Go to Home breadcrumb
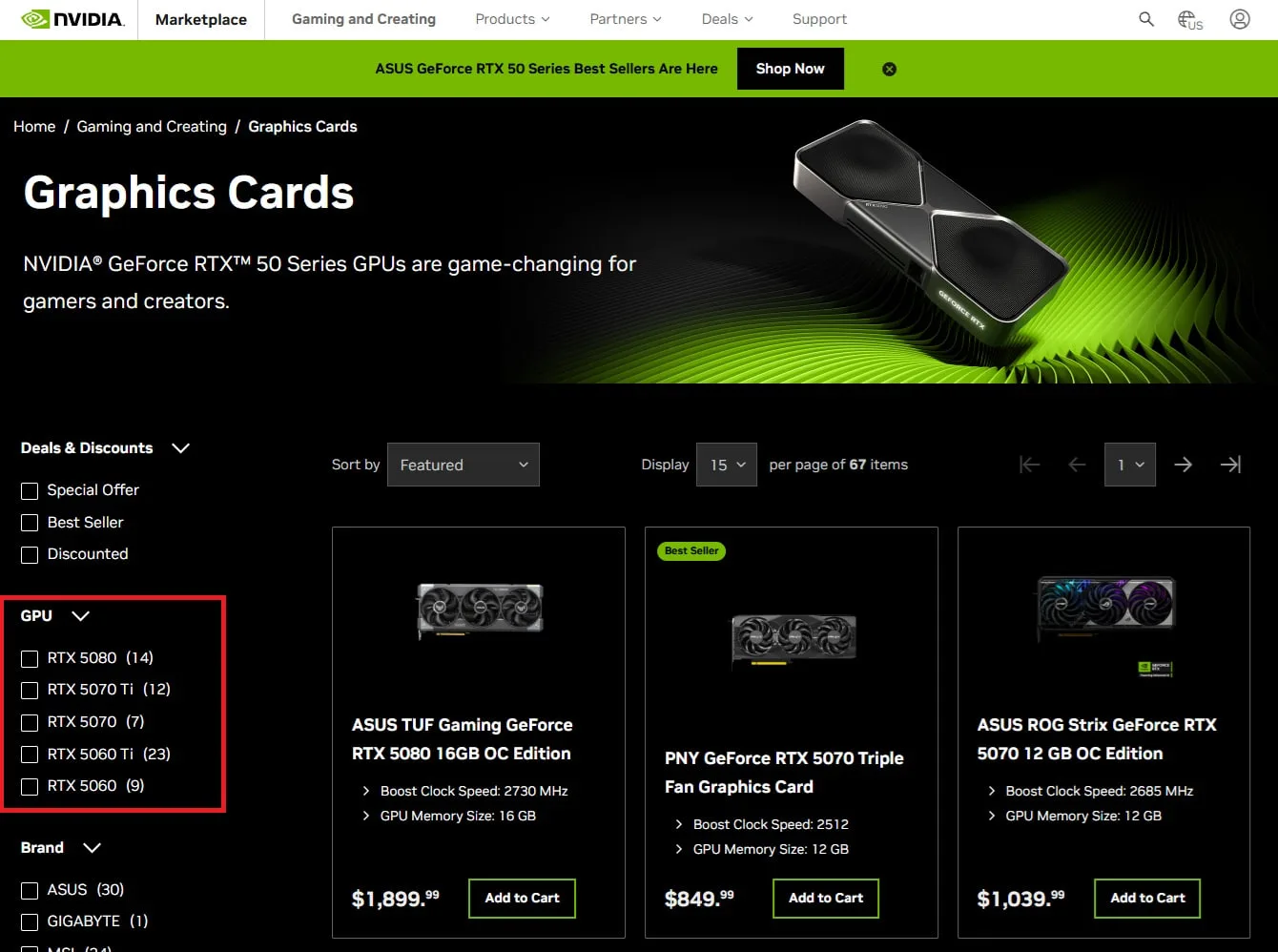The image size is (1278, 952). tap(34, 127)
